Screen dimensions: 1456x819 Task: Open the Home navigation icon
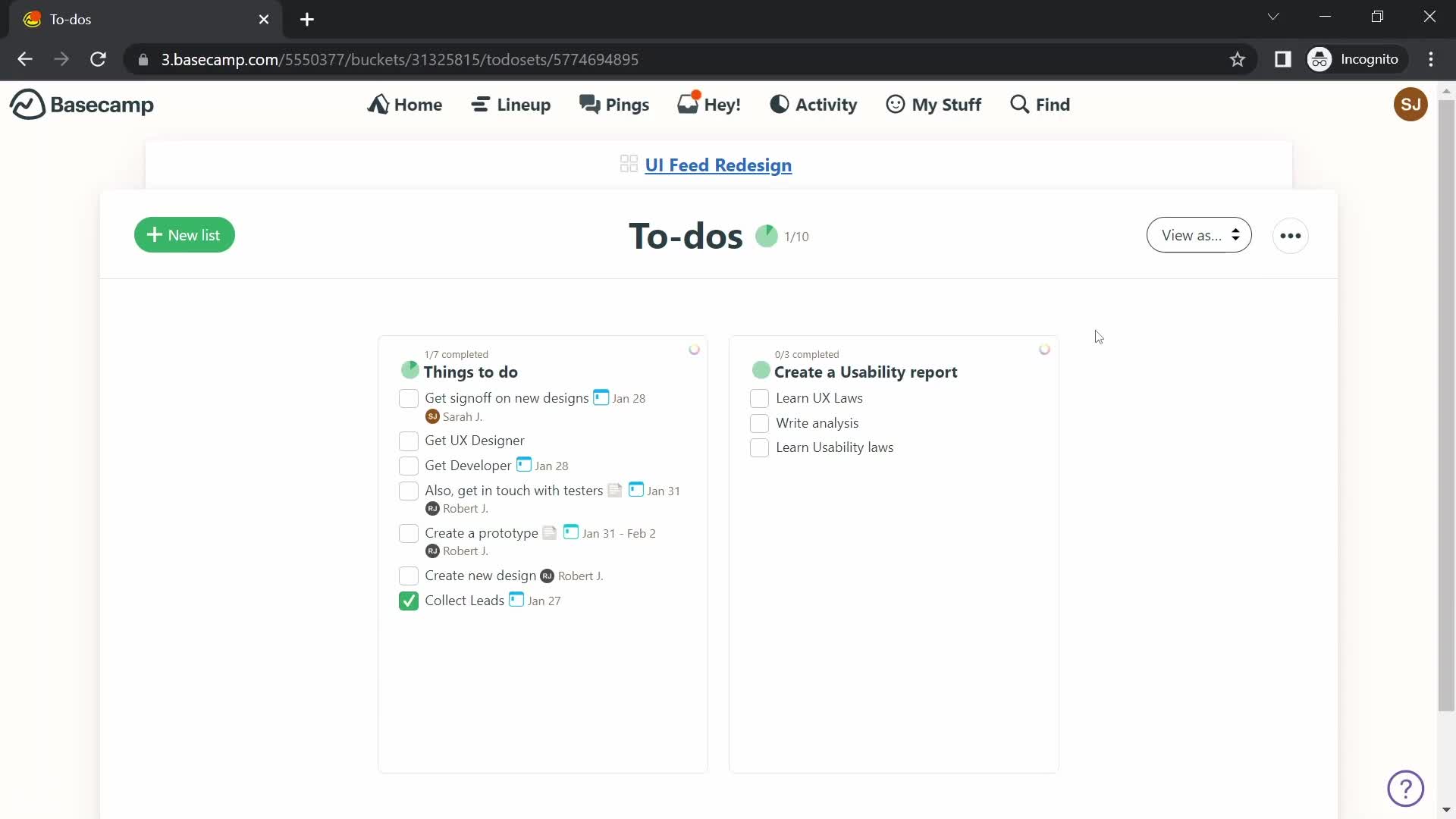[x=379, y=104]
